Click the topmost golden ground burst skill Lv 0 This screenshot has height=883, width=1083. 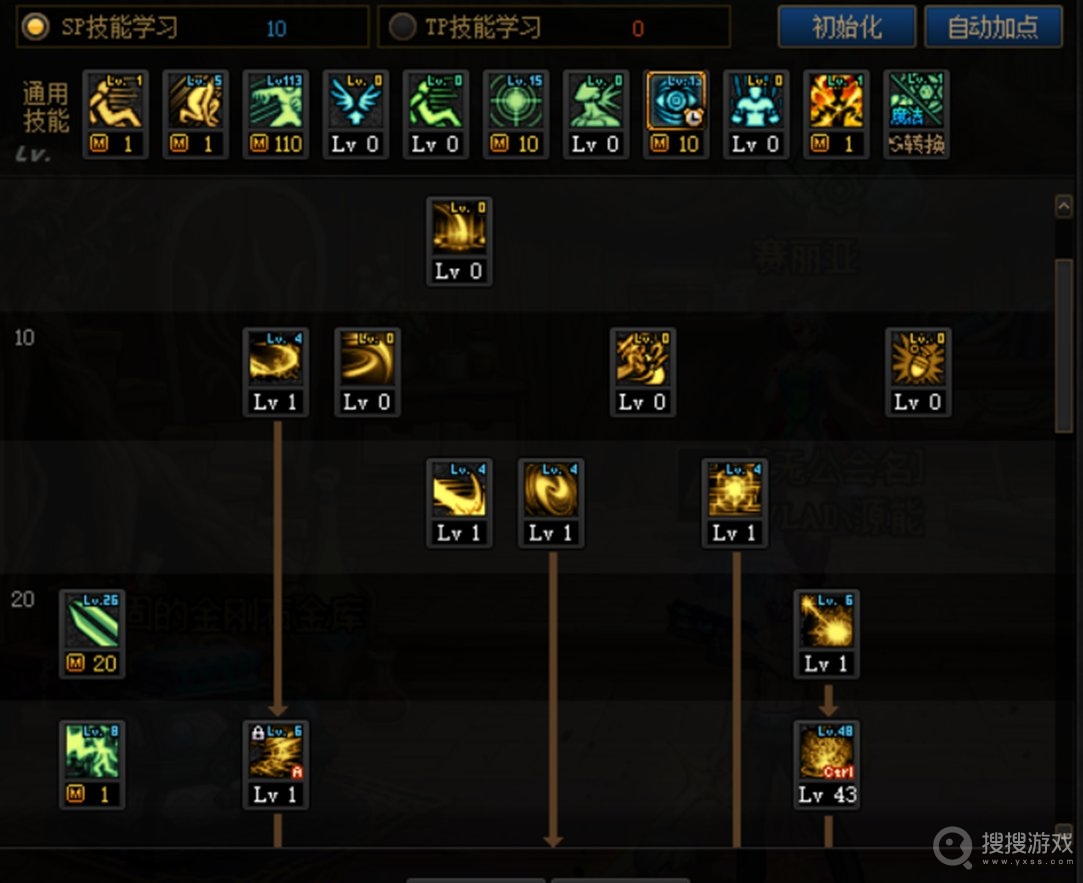(459, 242)
